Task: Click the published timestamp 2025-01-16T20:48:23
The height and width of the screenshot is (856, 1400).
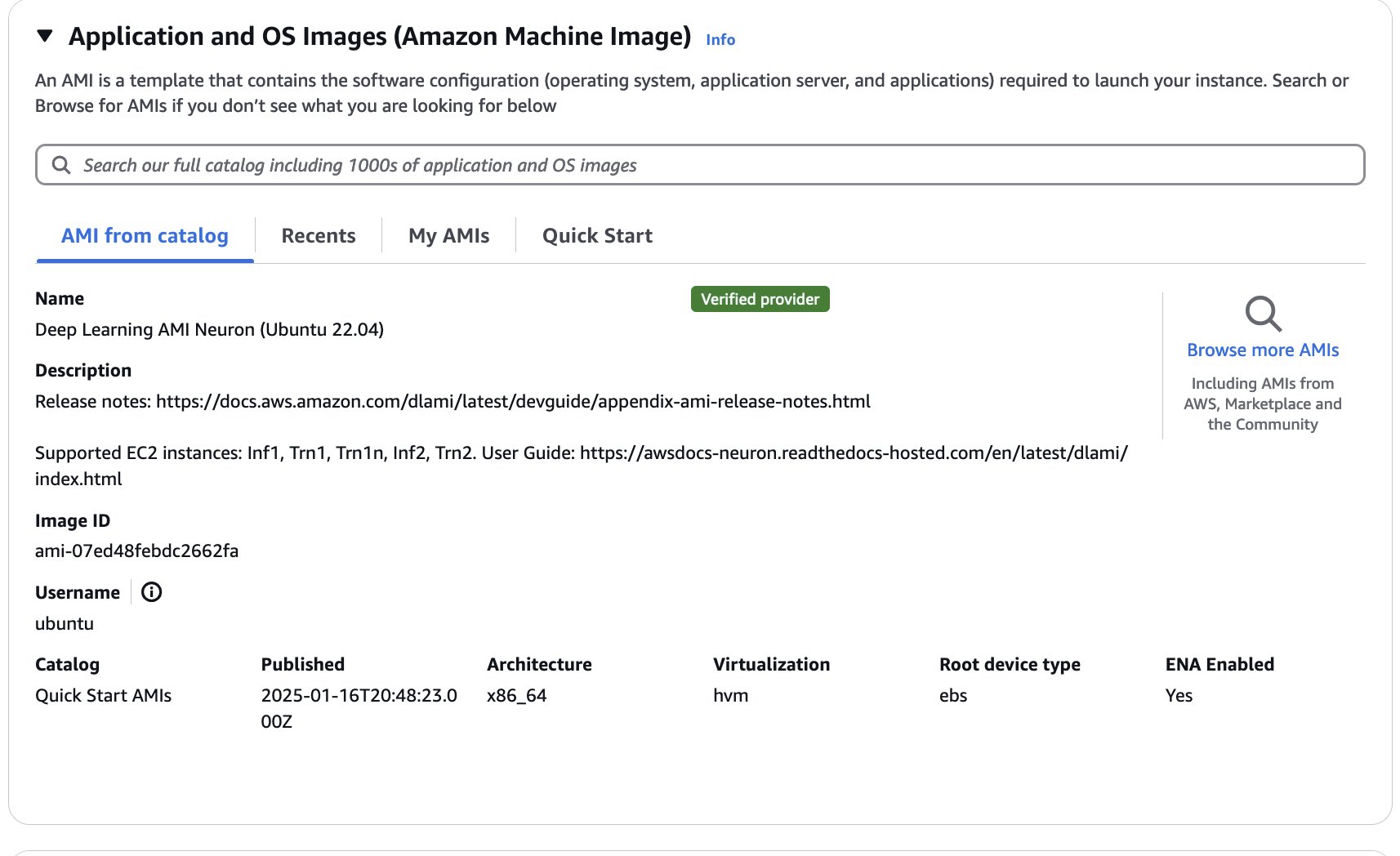Action: coord(359,708)
